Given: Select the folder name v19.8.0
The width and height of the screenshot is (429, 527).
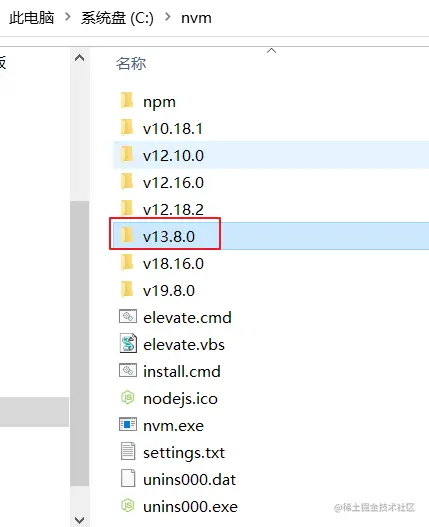Looking at the screenshot, I should 169,290.
